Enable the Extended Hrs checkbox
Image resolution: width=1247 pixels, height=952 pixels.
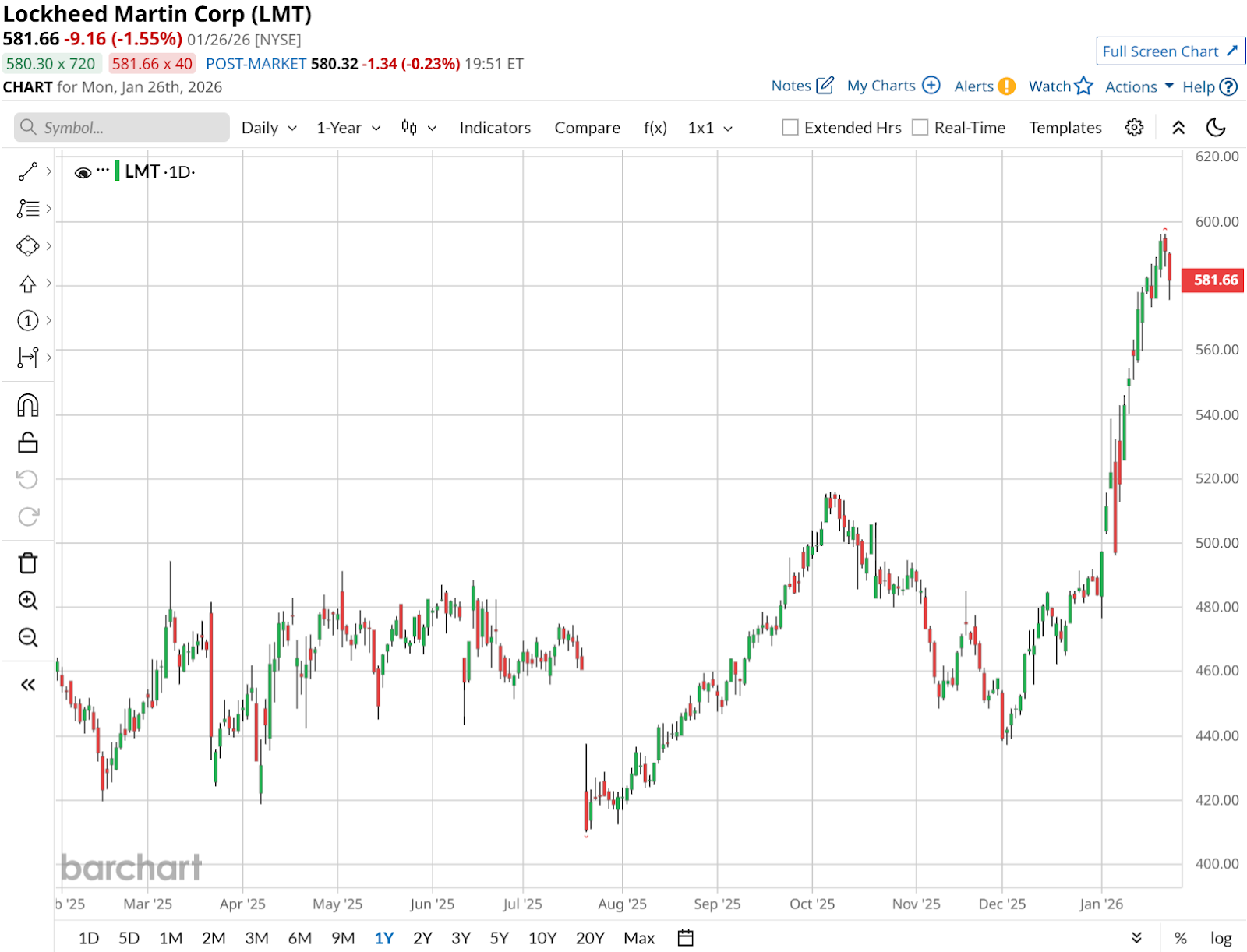point(790,126)
